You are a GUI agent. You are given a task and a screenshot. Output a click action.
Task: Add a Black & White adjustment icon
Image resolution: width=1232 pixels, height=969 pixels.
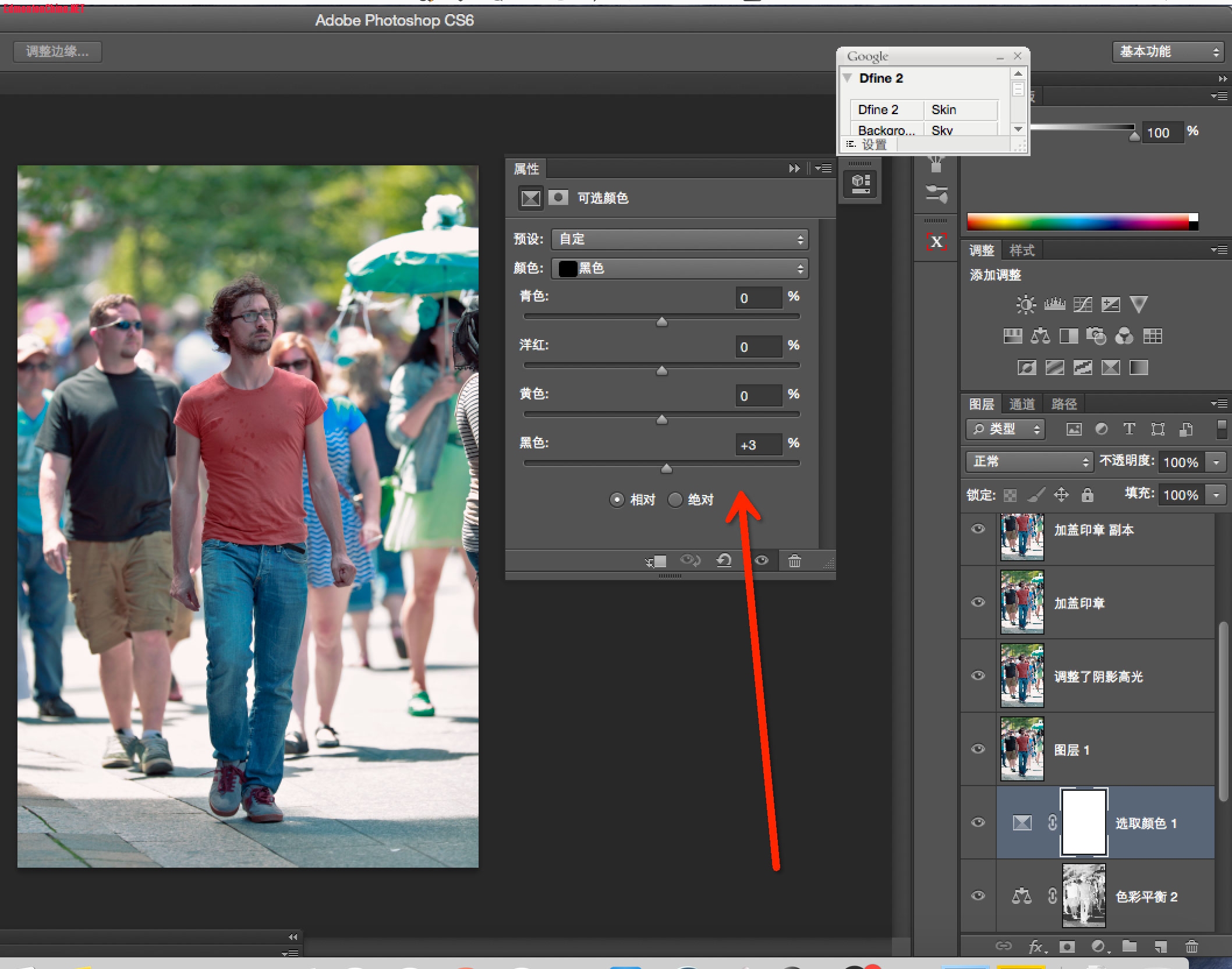[x=1068, y=336]
